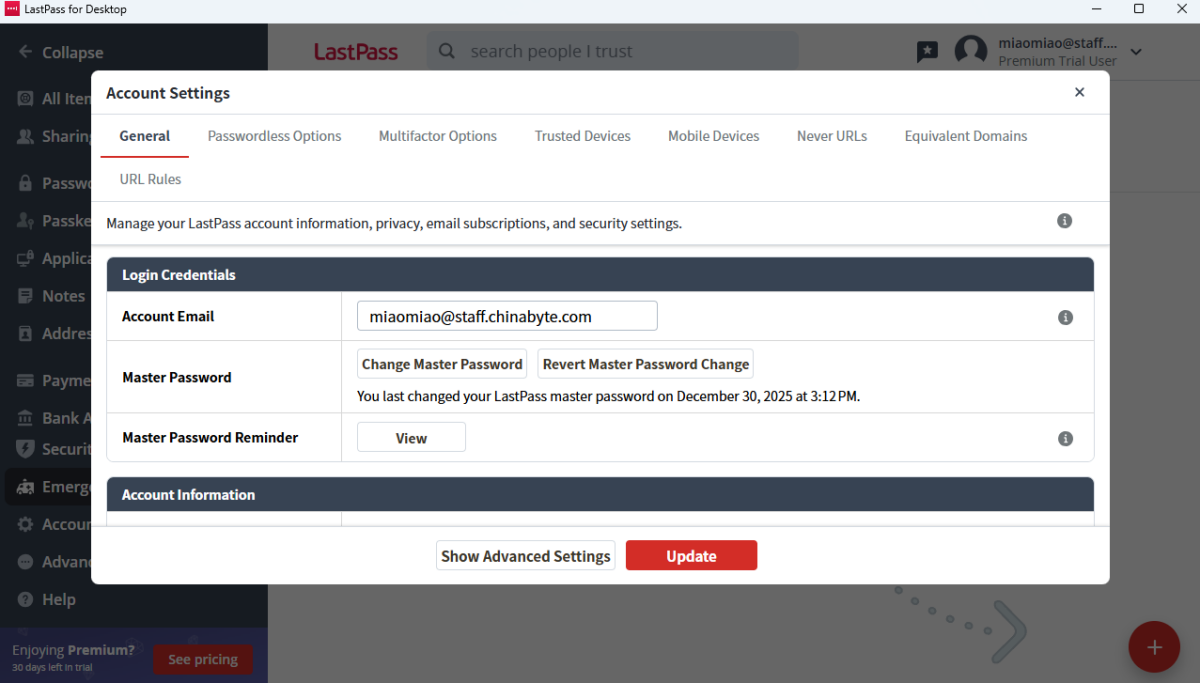Click the info icon beside Account Email

1065,317
